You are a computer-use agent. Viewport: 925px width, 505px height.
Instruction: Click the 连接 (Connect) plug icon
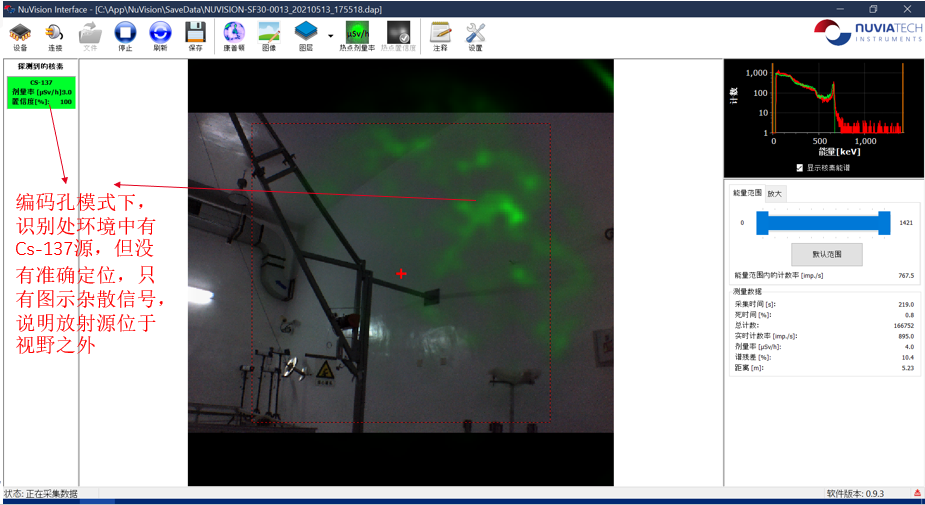click(54, 34)
